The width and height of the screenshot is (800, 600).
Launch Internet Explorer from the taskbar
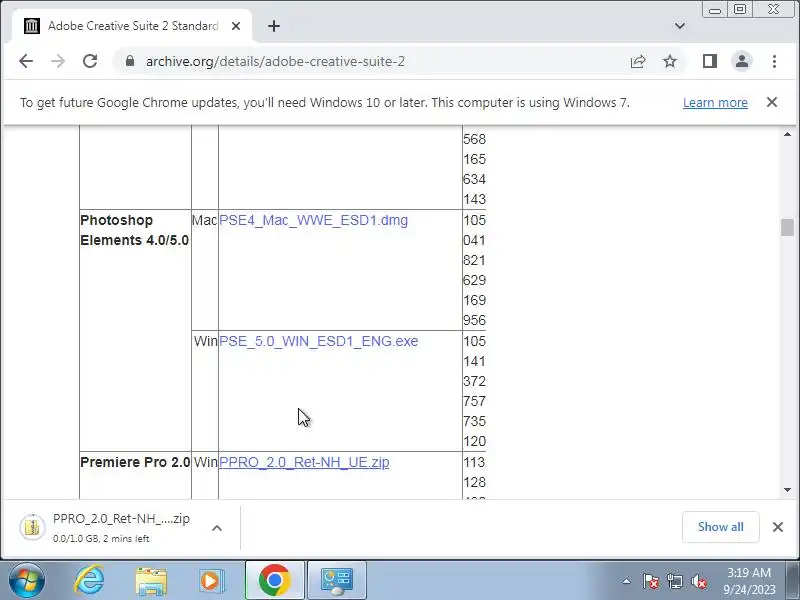pyautogui.click(x=89, y=581)
